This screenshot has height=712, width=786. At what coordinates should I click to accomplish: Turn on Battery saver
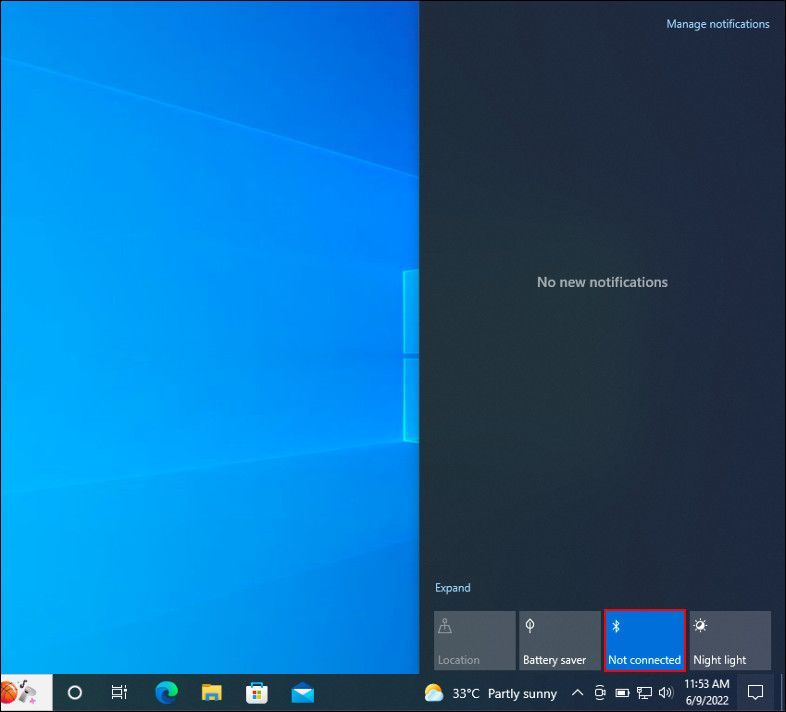tap(559, 640)
